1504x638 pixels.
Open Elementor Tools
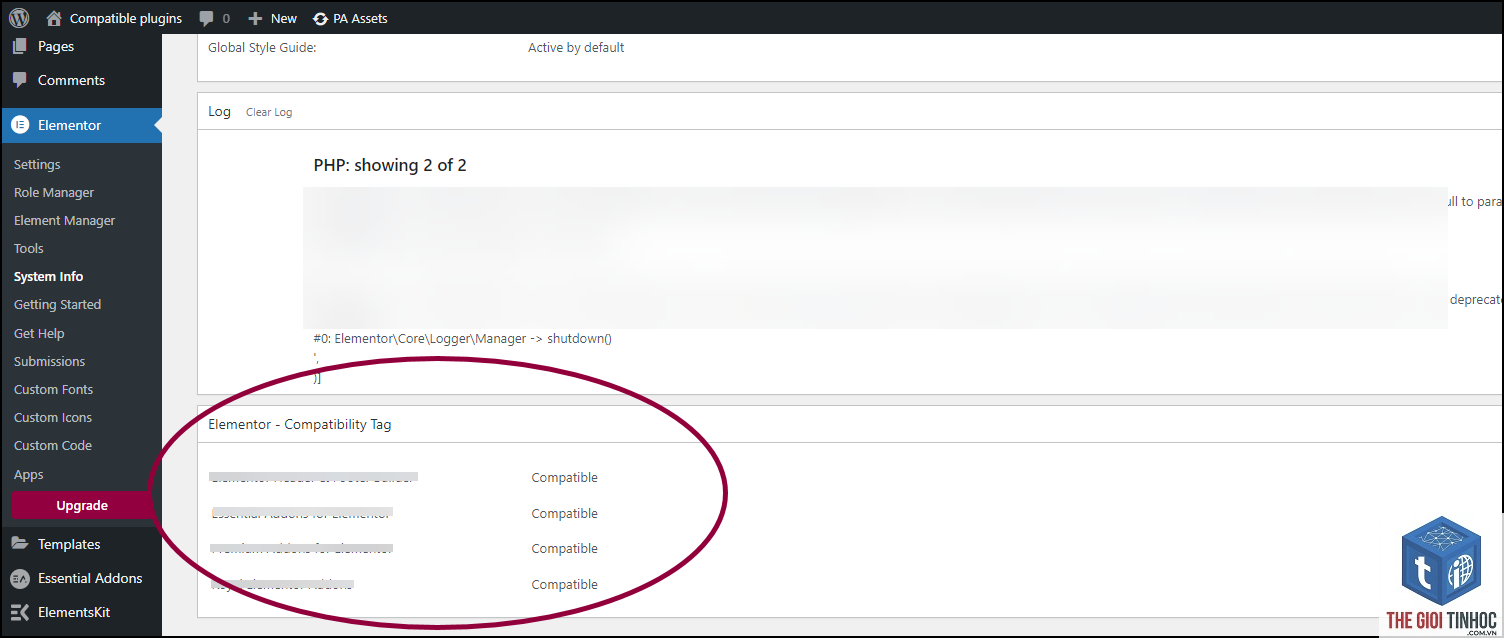pyautogui.click(x=29, y=248)
